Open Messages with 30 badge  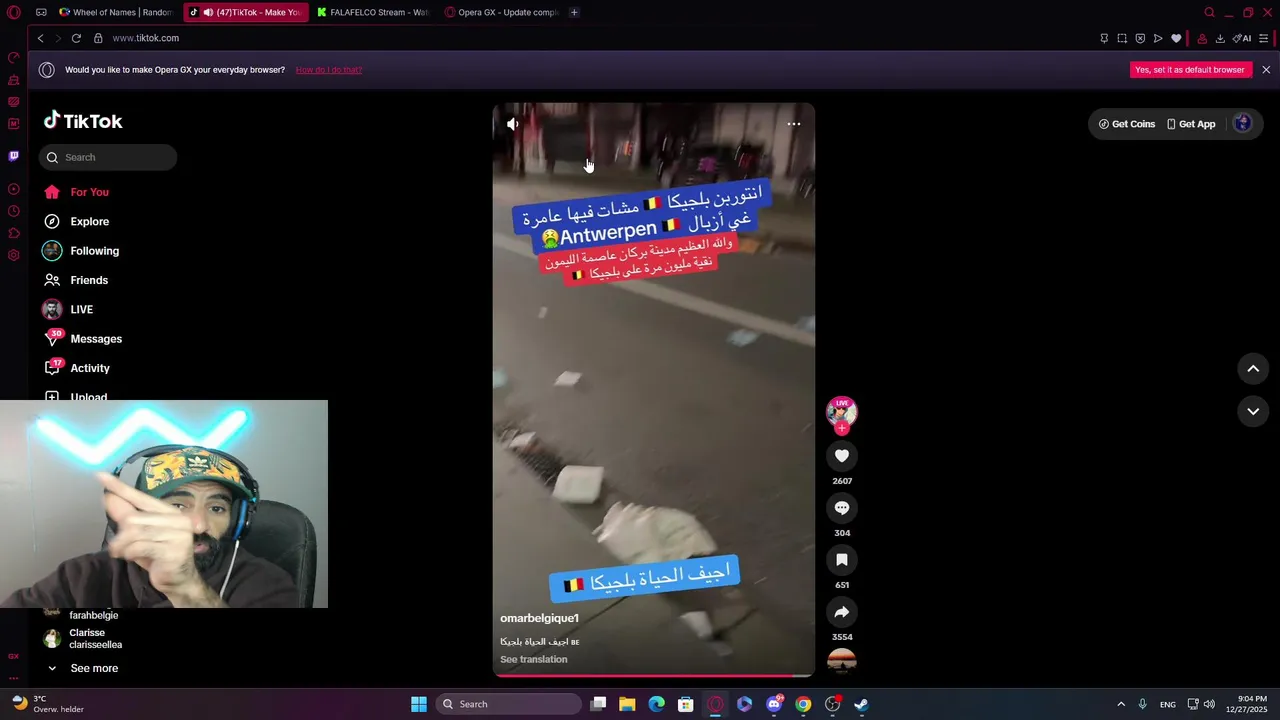tap(82, 339)
